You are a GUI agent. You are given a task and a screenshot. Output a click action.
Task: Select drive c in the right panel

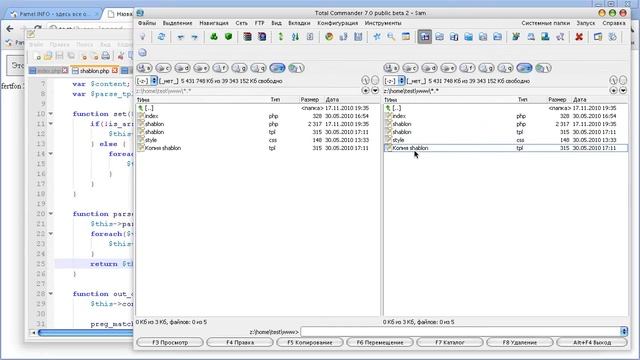tap(410, 68)
